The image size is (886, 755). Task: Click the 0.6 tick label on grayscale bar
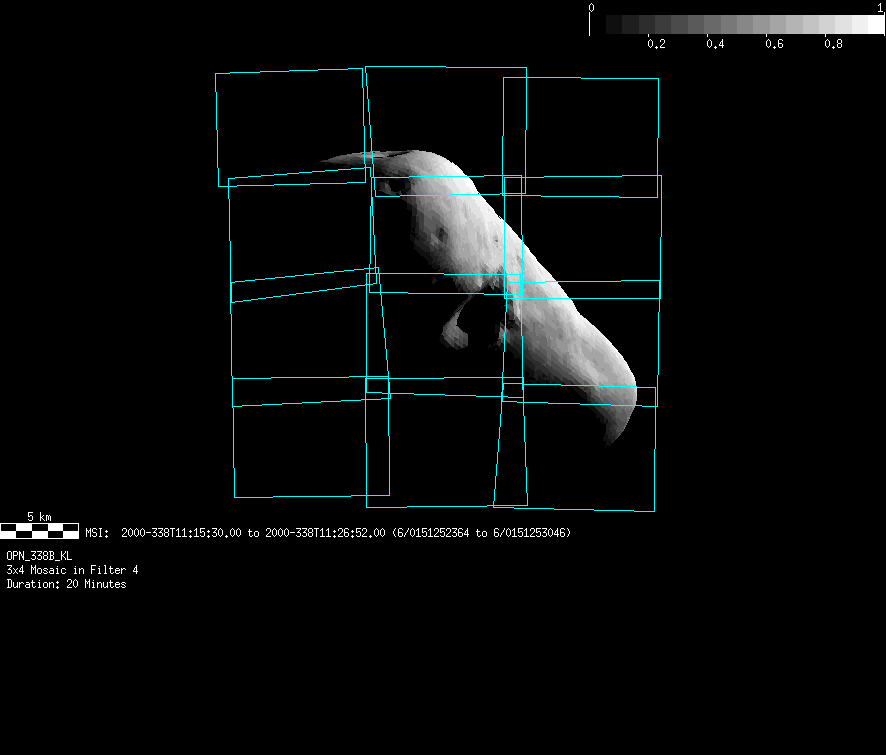click(x=774, y=44)
